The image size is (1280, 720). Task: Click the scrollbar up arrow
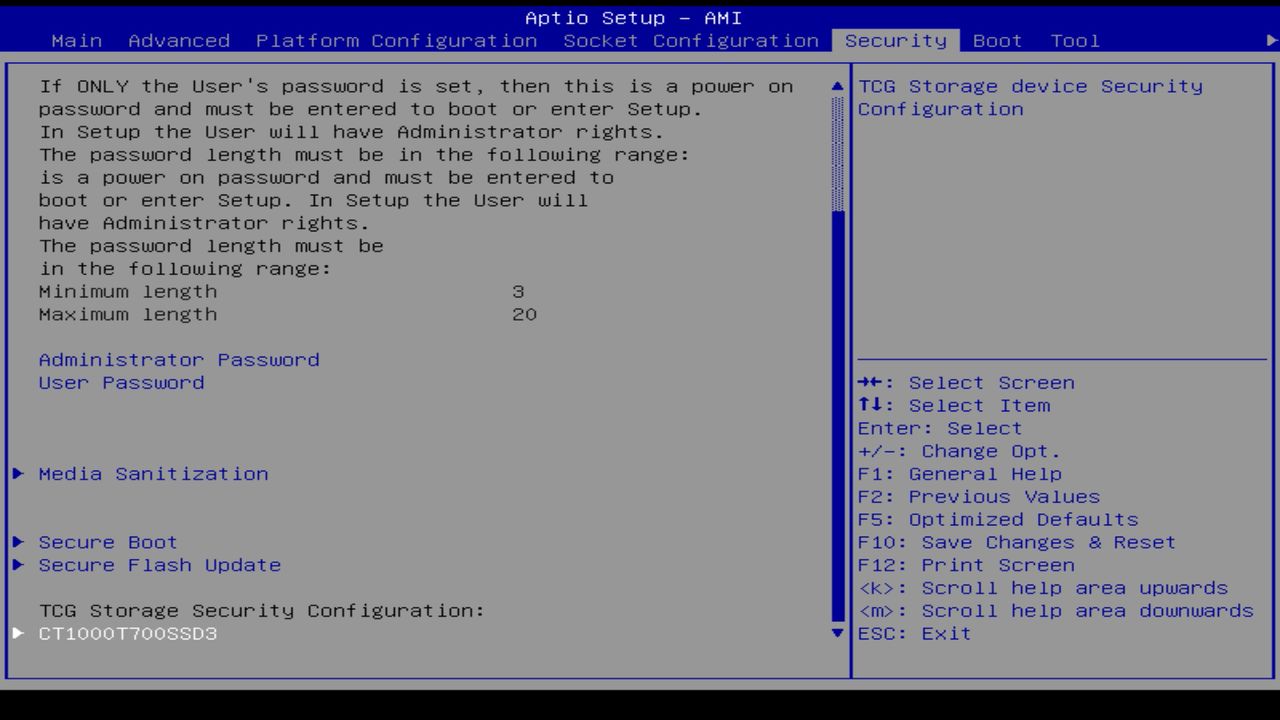point(836,86)
